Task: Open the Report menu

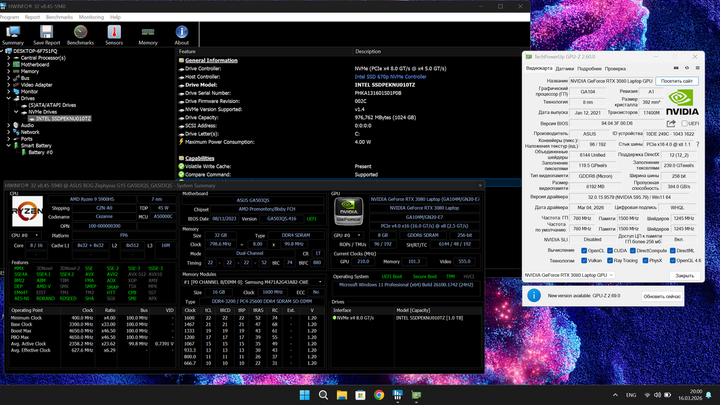Action: 32,17
